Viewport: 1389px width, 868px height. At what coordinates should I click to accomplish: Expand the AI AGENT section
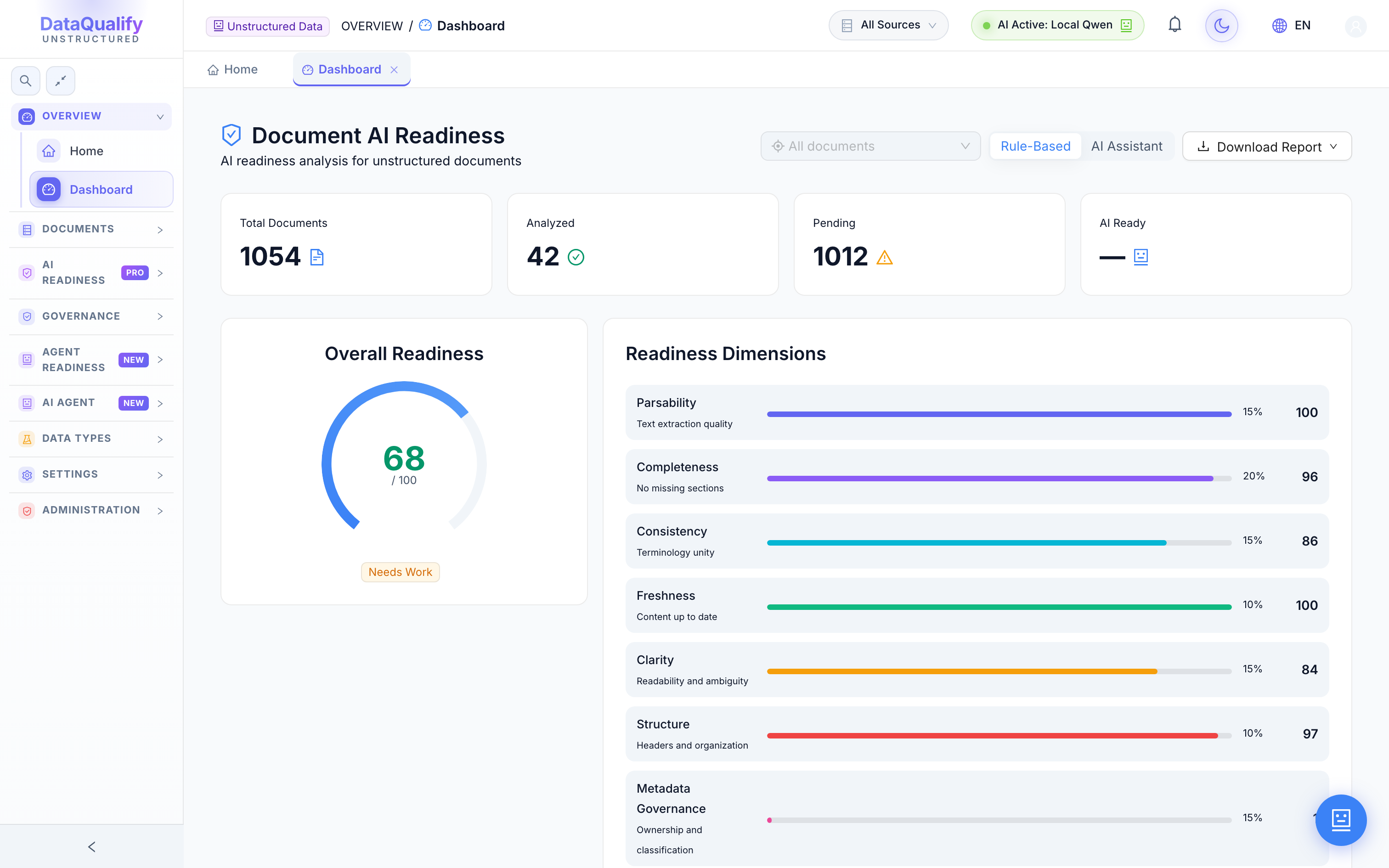tap(91, 403)
